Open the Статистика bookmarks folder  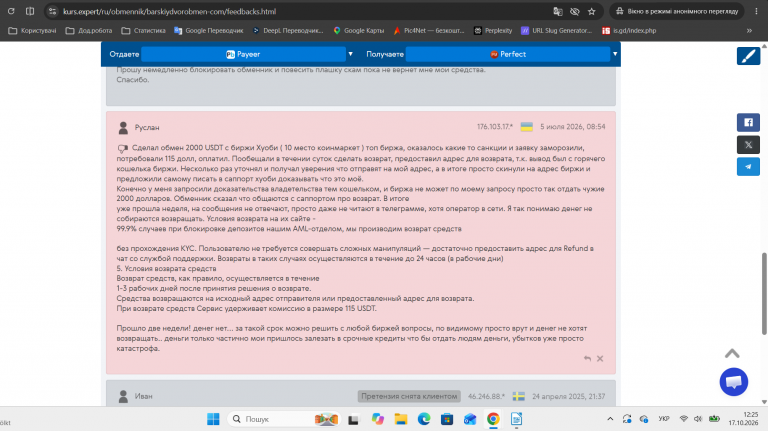click(x=144, y=30)
